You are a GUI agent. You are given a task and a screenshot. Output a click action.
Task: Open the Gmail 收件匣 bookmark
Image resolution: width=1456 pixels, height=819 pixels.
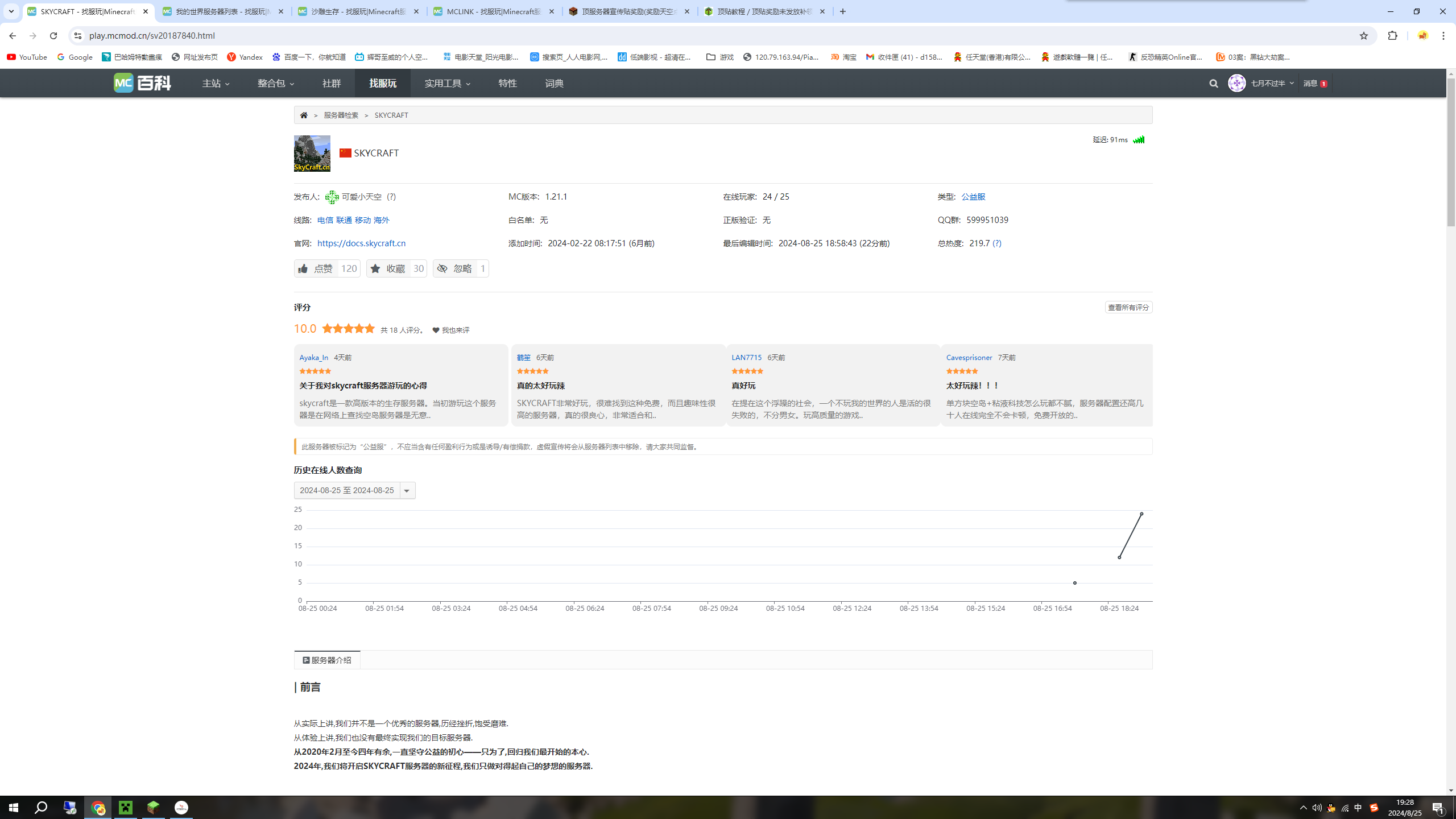pyautogui.click(x=904, y=57)
